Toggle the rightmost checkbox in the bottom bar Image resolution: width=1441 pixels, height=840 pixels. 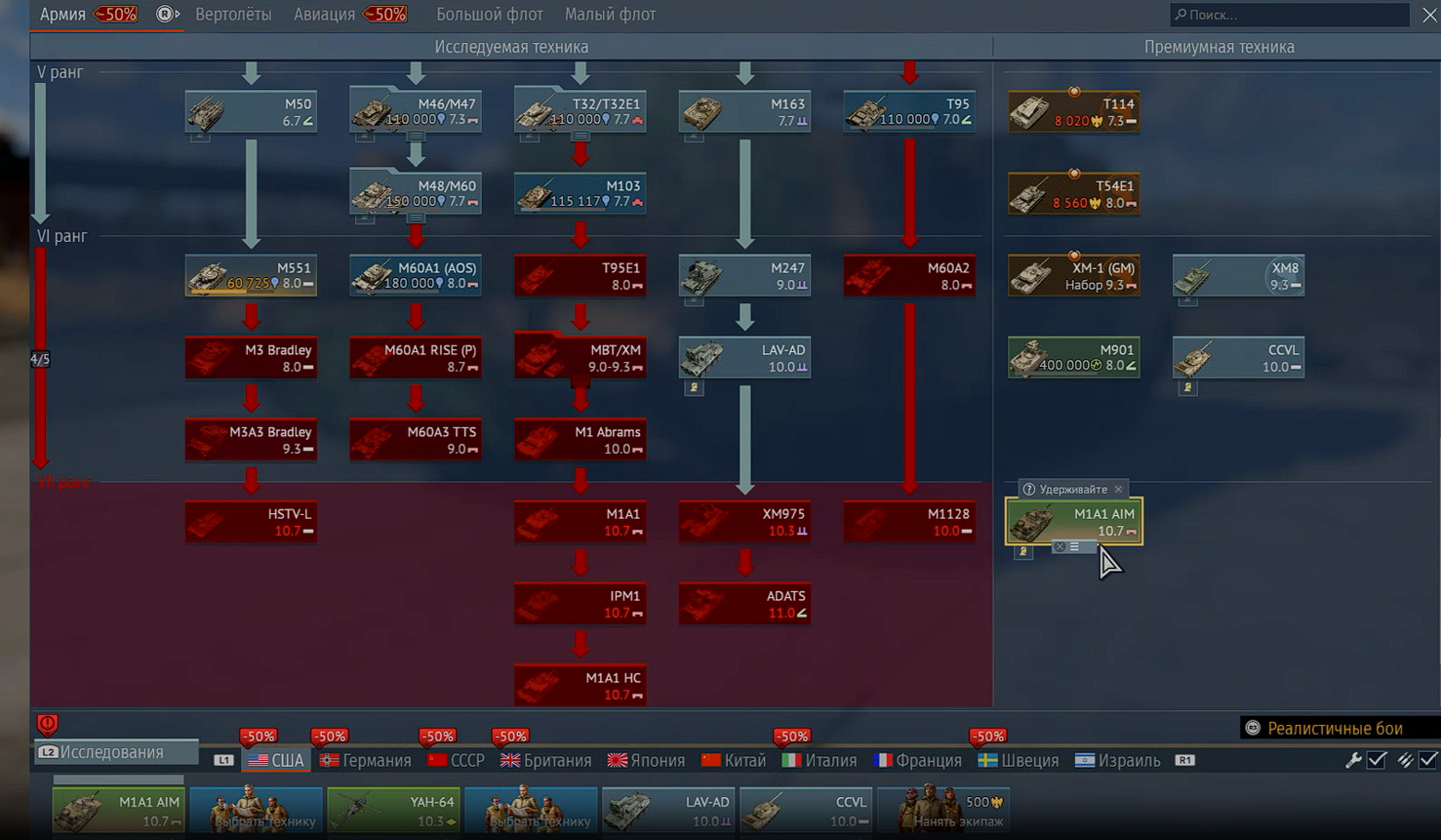coord(1428,760)
